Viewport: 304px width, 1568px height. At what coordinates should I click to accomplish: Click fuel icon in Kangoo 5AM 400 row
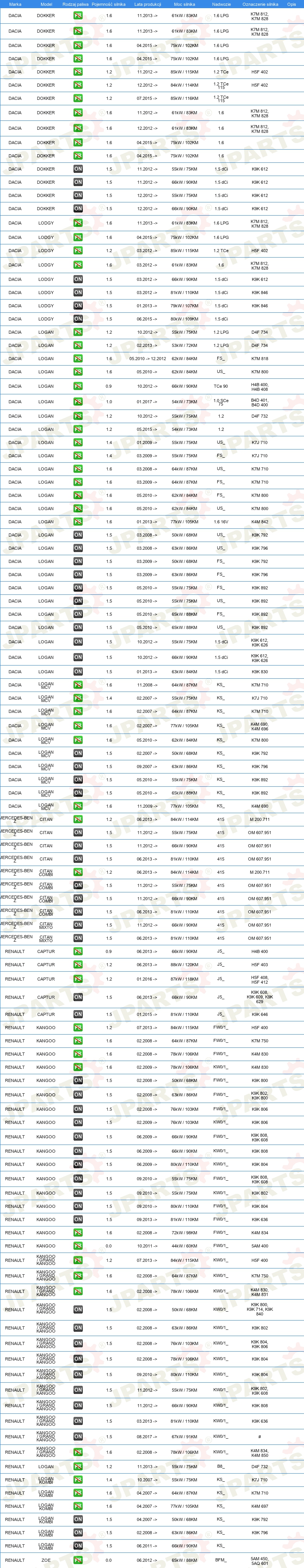[78, 1246]
